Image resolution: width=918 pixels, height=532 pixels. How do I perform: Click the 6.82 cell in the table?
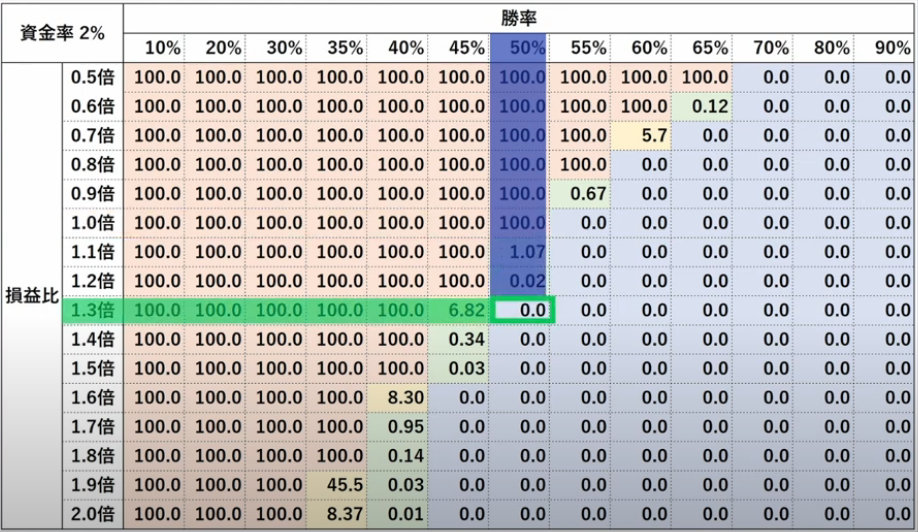click(x=458, y=310)
